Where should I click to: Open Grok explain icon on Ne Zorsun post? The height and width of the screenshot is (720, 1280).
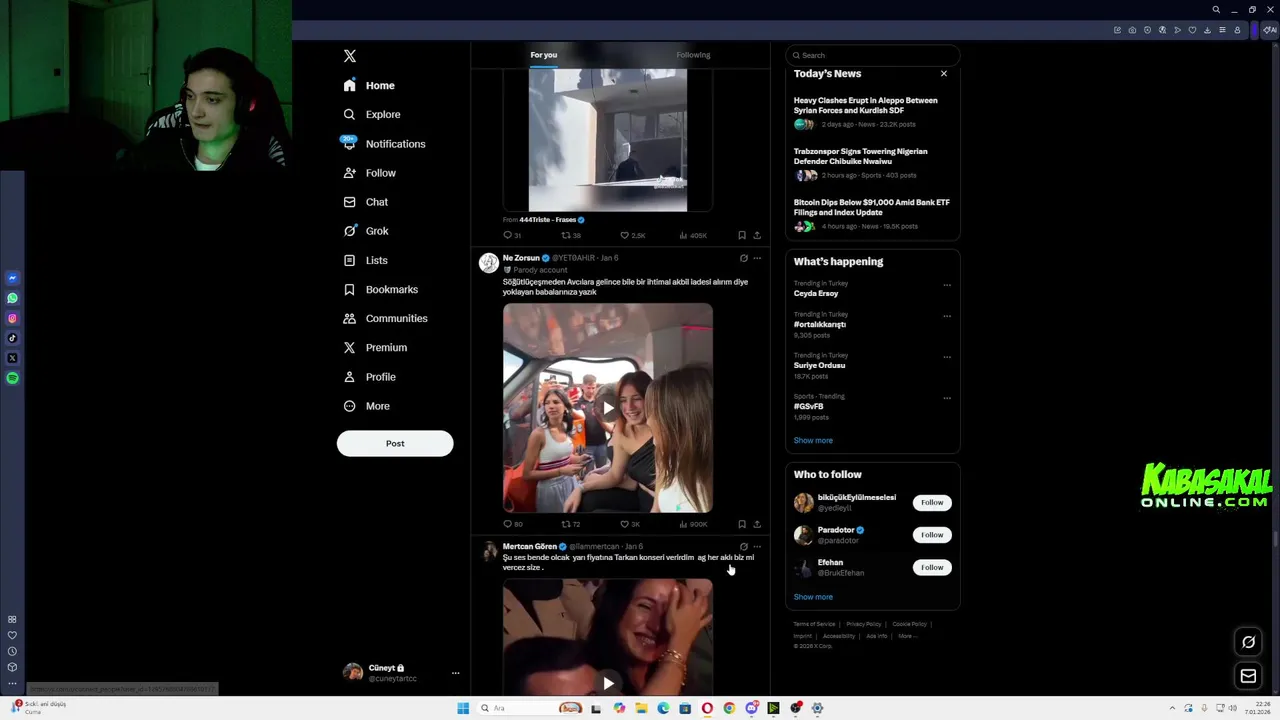pyautogui.click(x=743, y=258)
